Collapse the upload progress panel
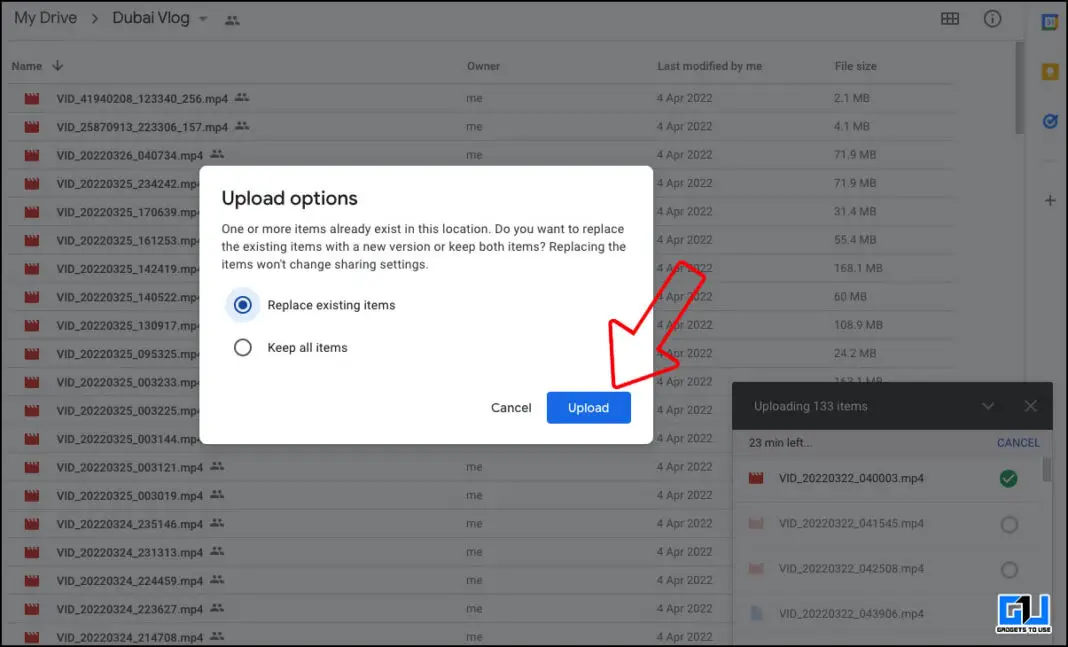1068x647 pixels. pos(988,405)
